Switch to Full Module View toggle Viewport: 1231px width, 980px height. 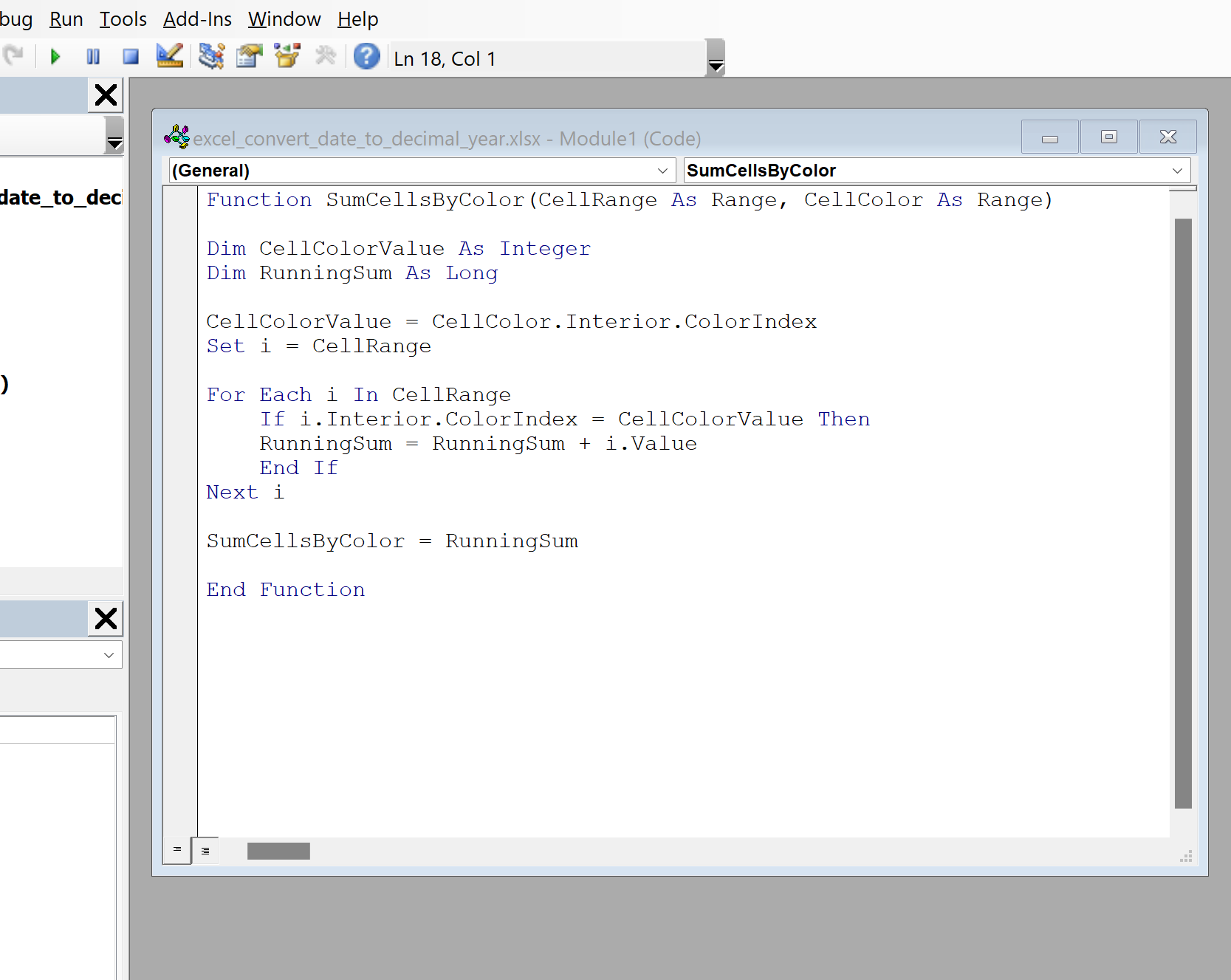click(205, 851)
